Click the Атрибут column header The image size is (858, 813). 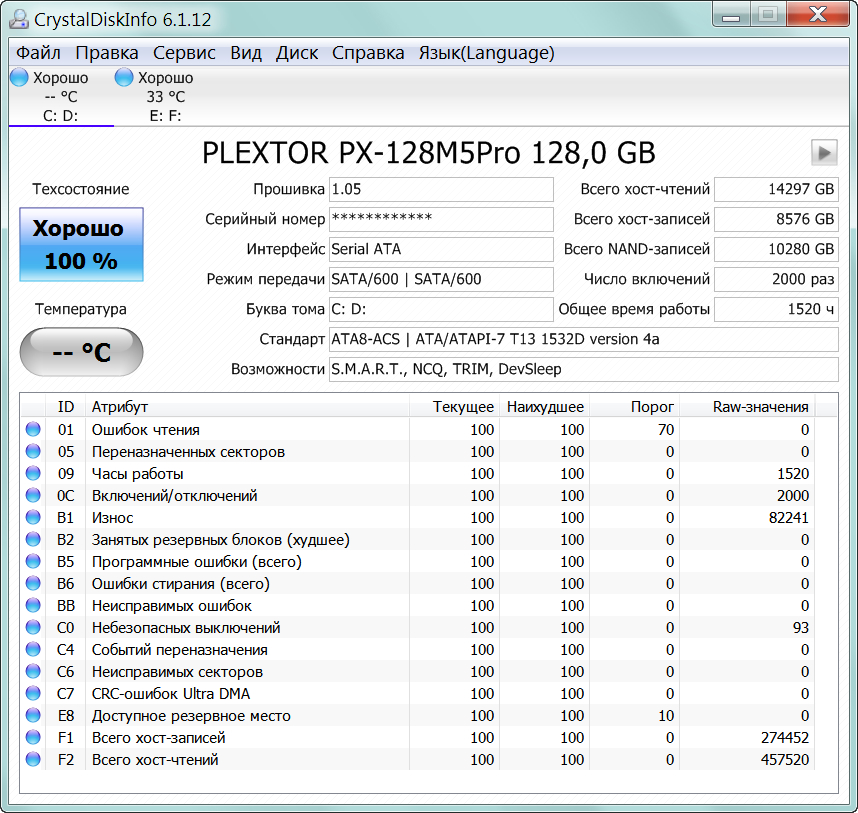coord(247,406)
